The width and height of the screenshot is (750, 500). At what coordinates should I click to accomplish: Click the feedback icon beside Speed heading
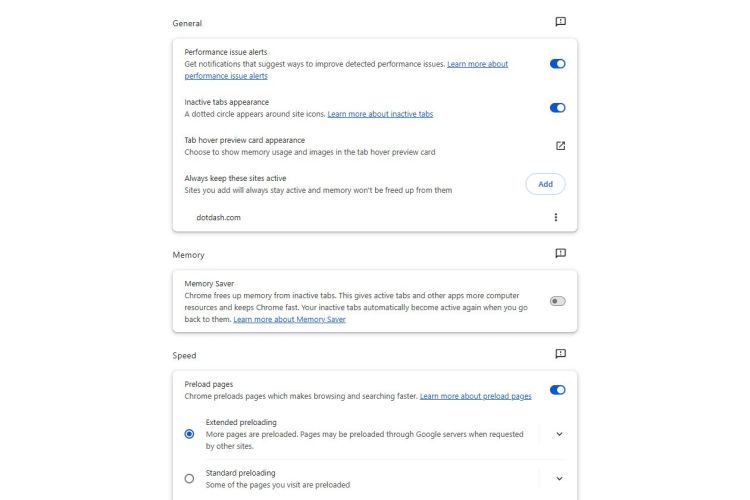(x=560, y=354)
